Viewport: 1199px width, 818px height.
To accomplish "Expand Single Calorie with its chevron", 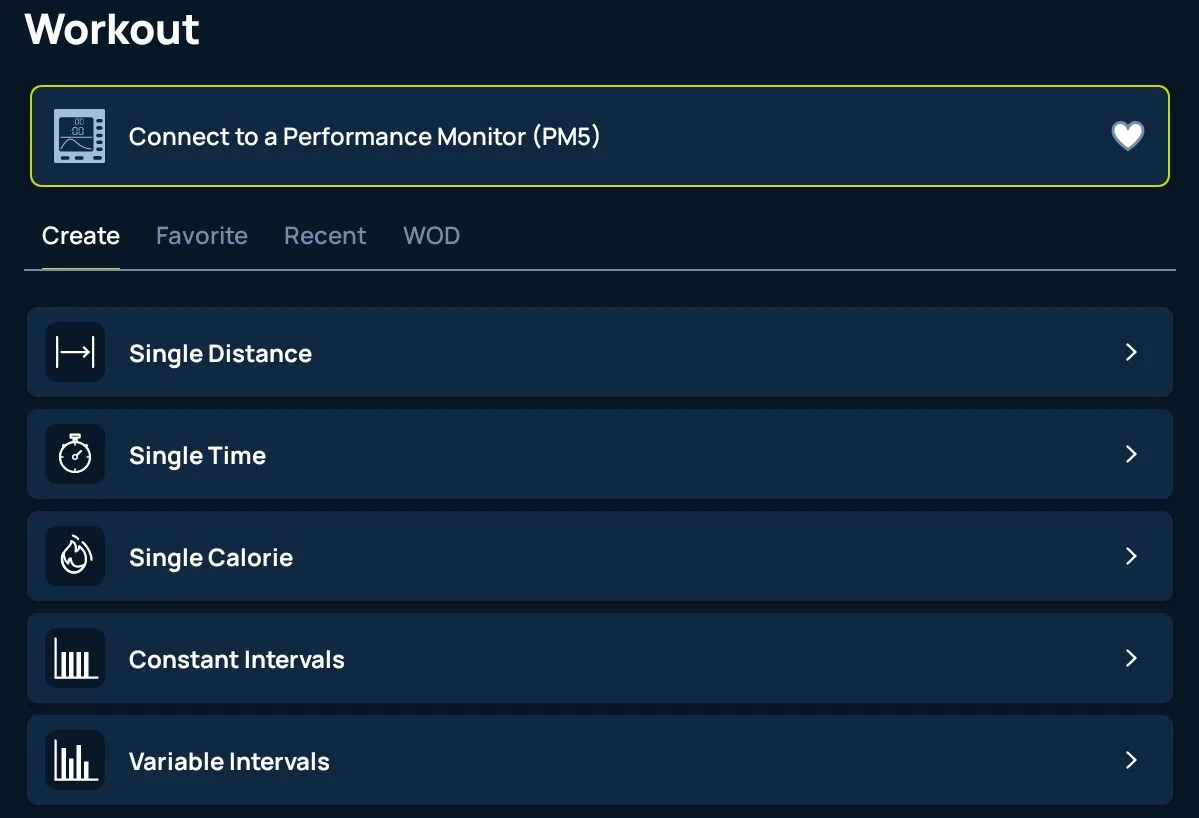I will pos(1131,556).
